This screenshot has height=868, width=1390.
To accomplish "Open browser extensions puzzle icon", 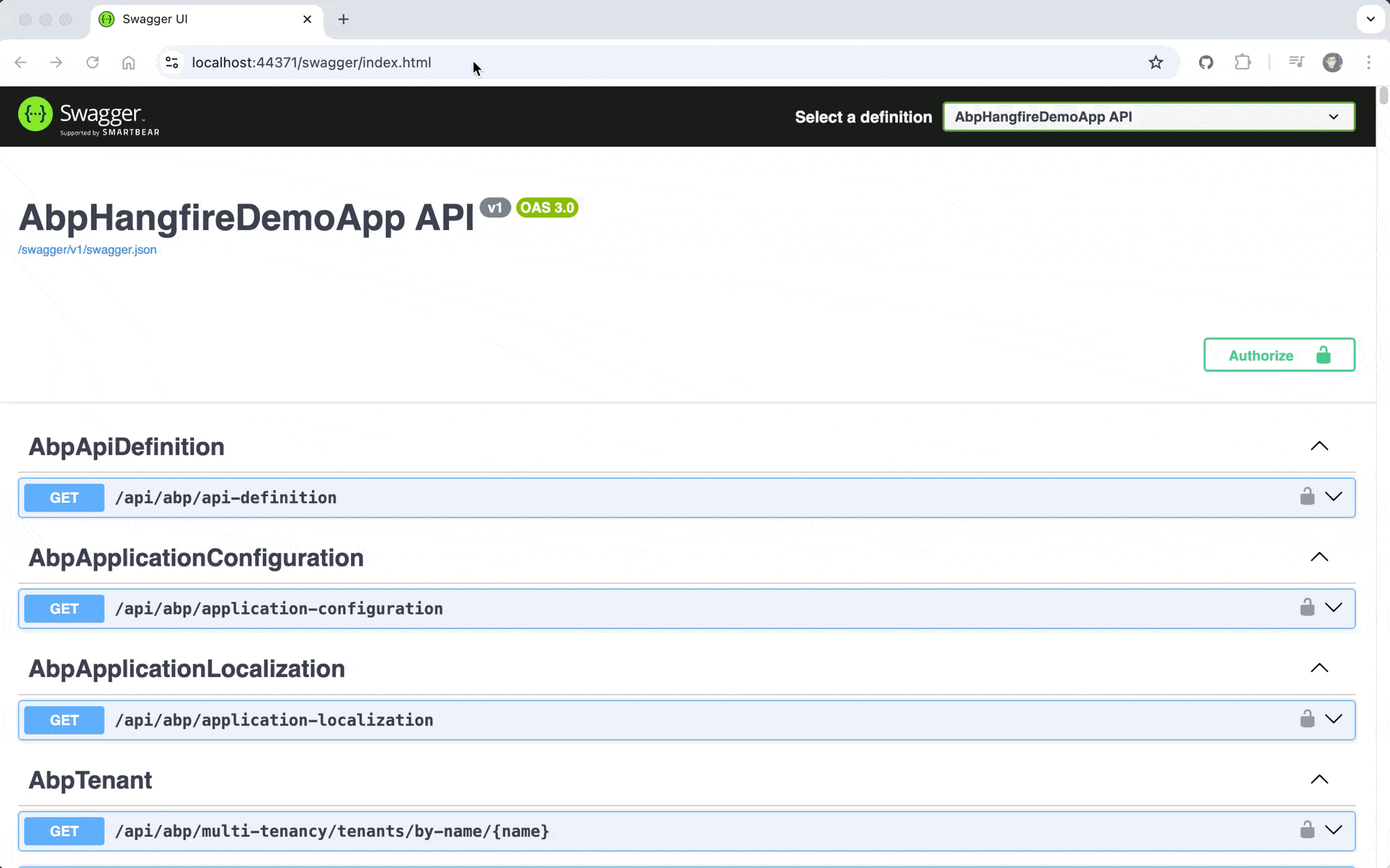I will pos(1243,63).
